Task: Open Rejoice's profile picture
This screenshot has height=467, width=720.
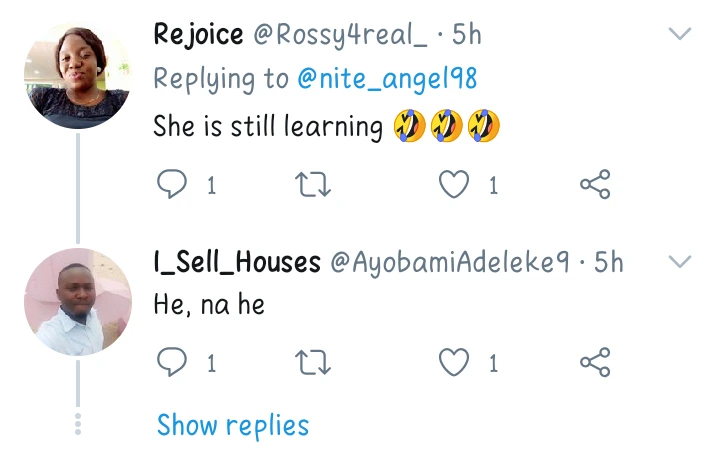Action: [x=77, y=76]
